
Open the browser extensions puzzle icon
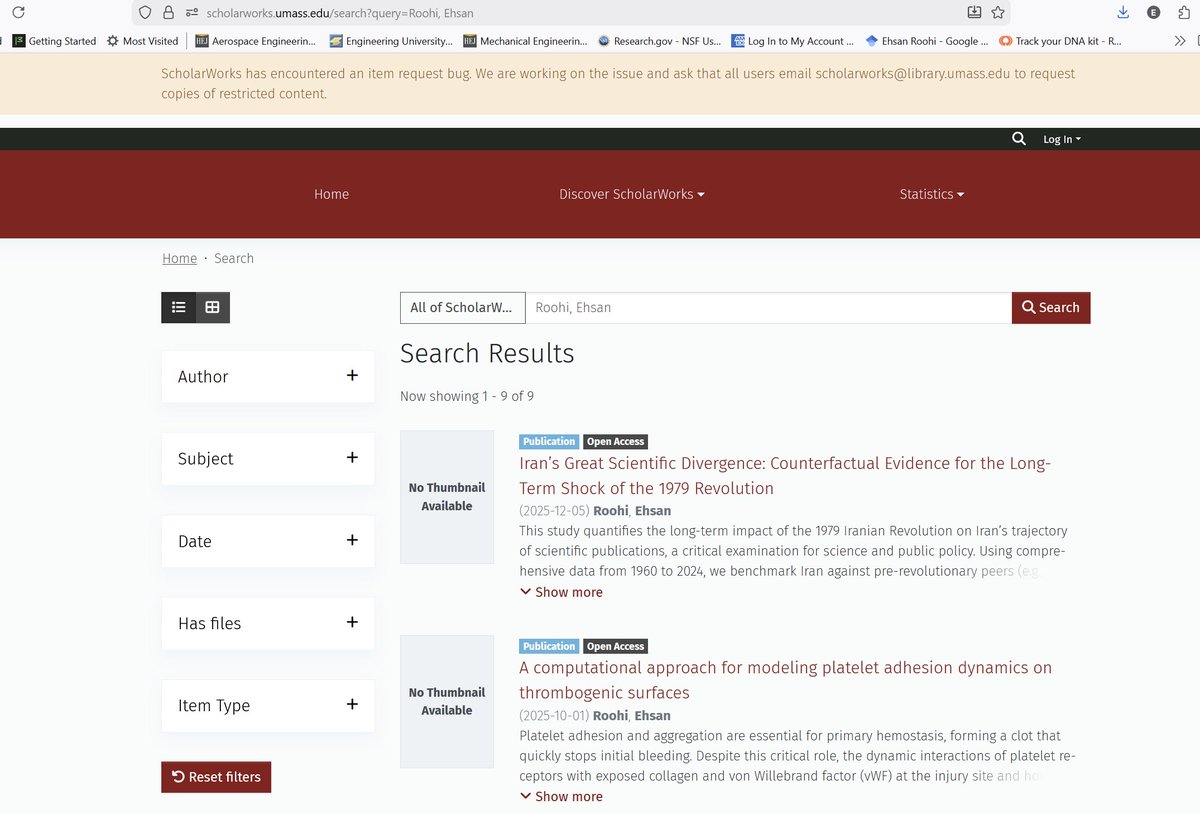[x=1184, y=13]
